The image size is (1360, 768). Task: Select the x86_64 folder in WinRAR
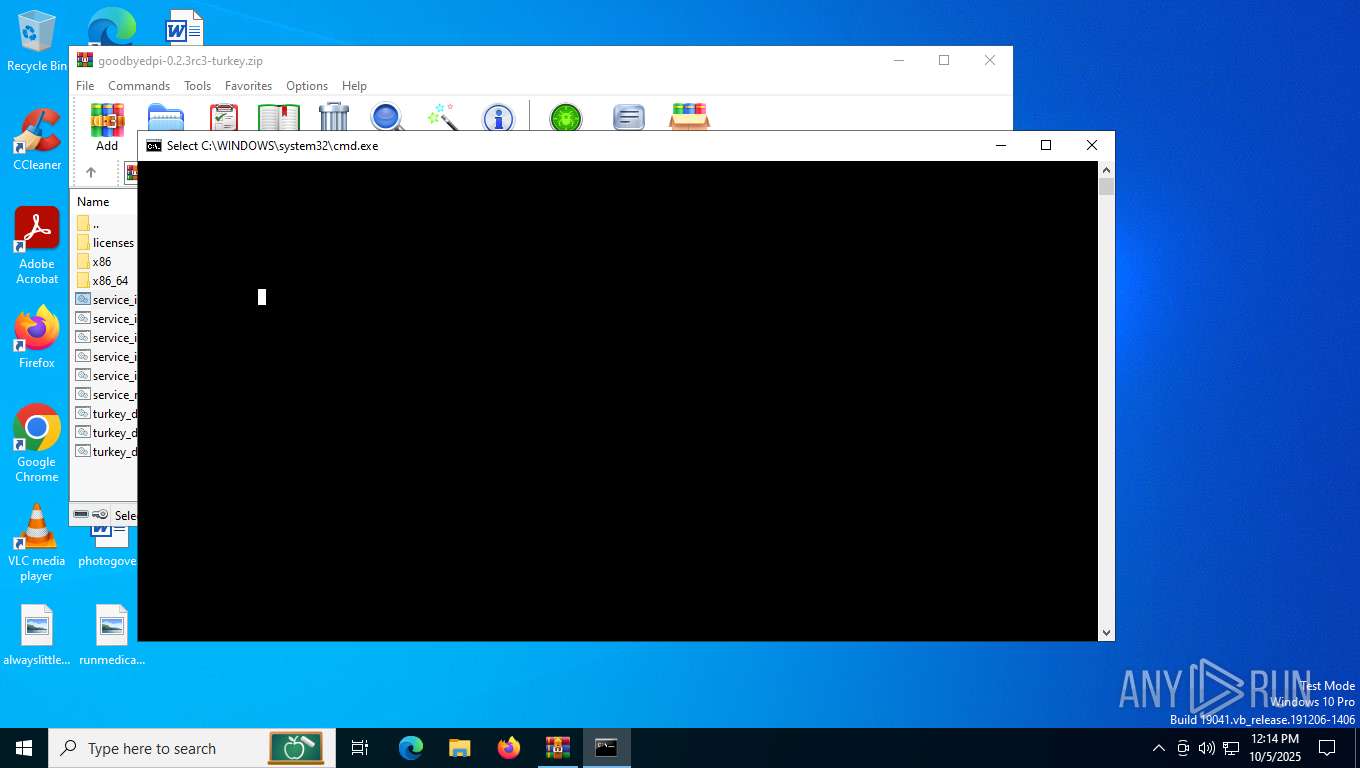104,281
